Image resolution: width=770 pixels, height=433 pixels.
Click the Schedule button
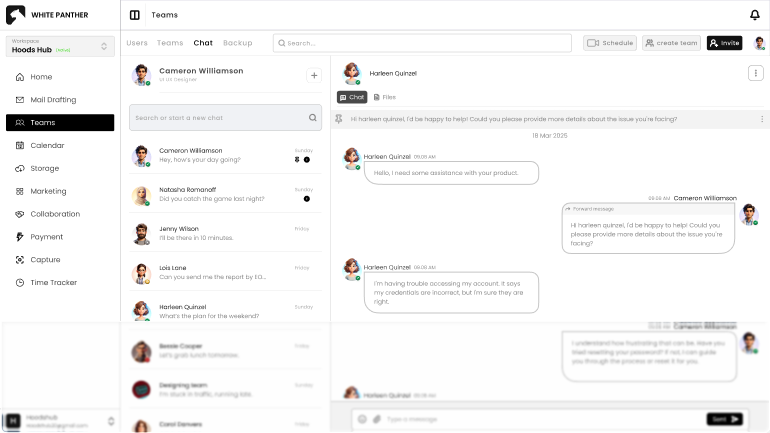click(610, 43)
